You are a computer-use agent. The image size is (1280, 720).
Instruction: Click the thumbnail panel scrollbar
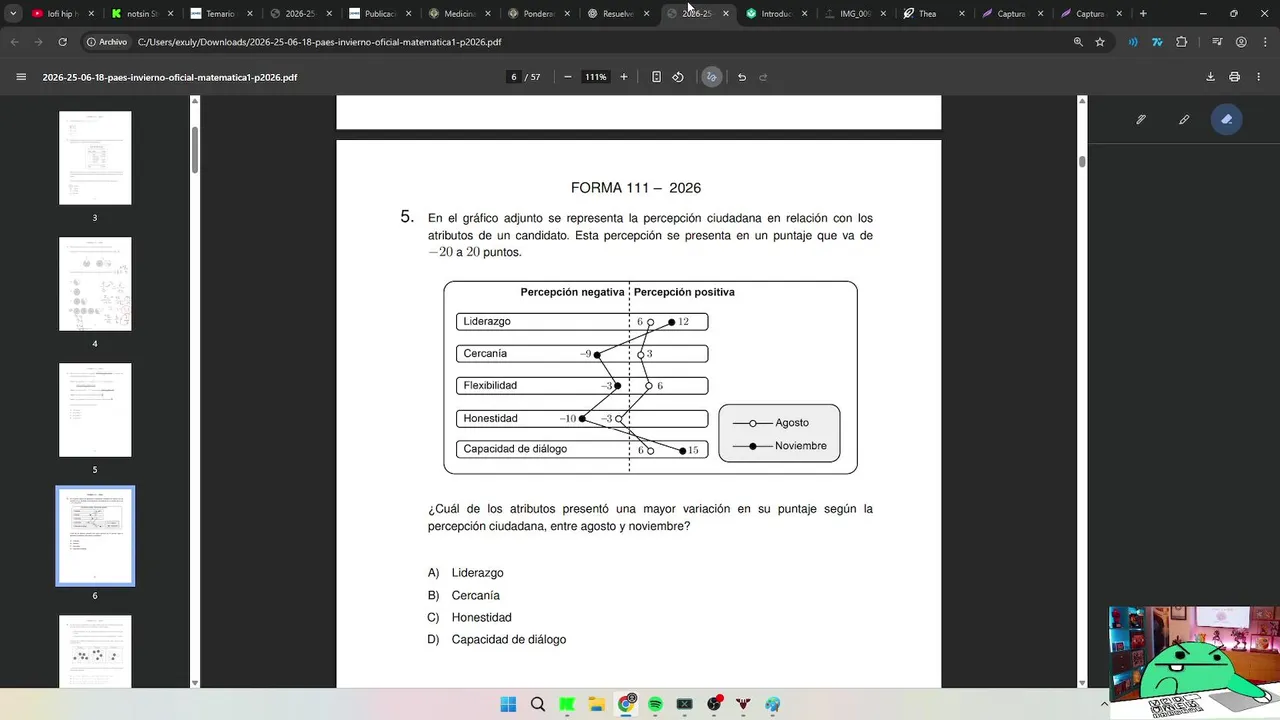click(x=195, y=150)
